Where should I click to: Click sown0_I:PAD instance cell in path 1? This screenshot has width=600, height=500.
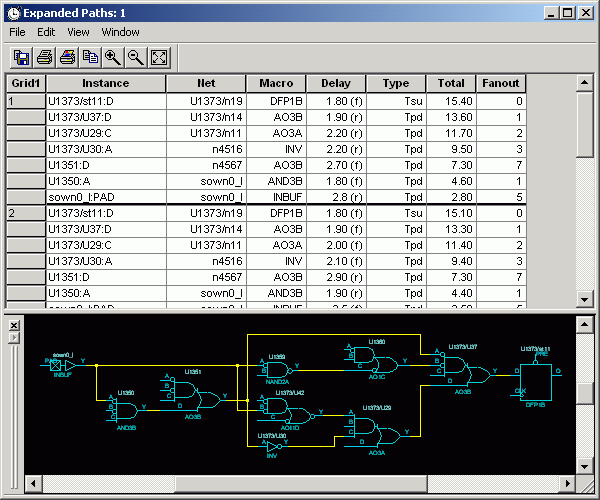click(106, 197)
